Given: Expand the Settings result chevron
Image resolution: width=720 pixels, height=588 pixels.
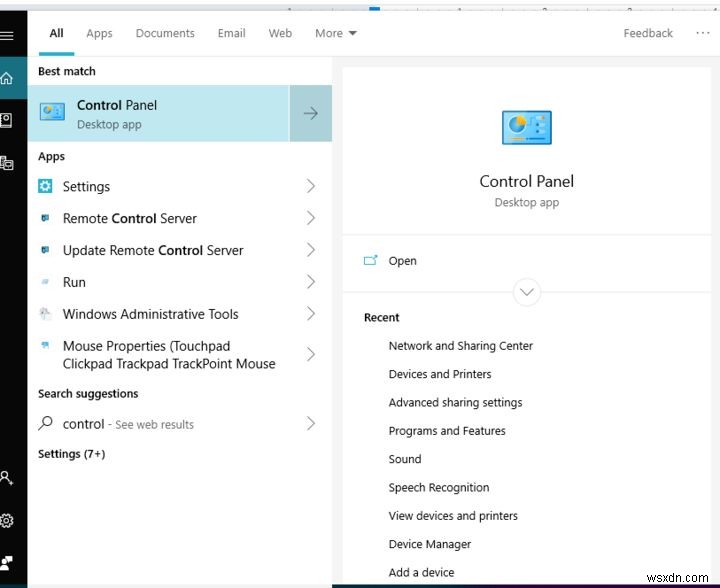Looking at the screenshot, I should click(311, 186).
